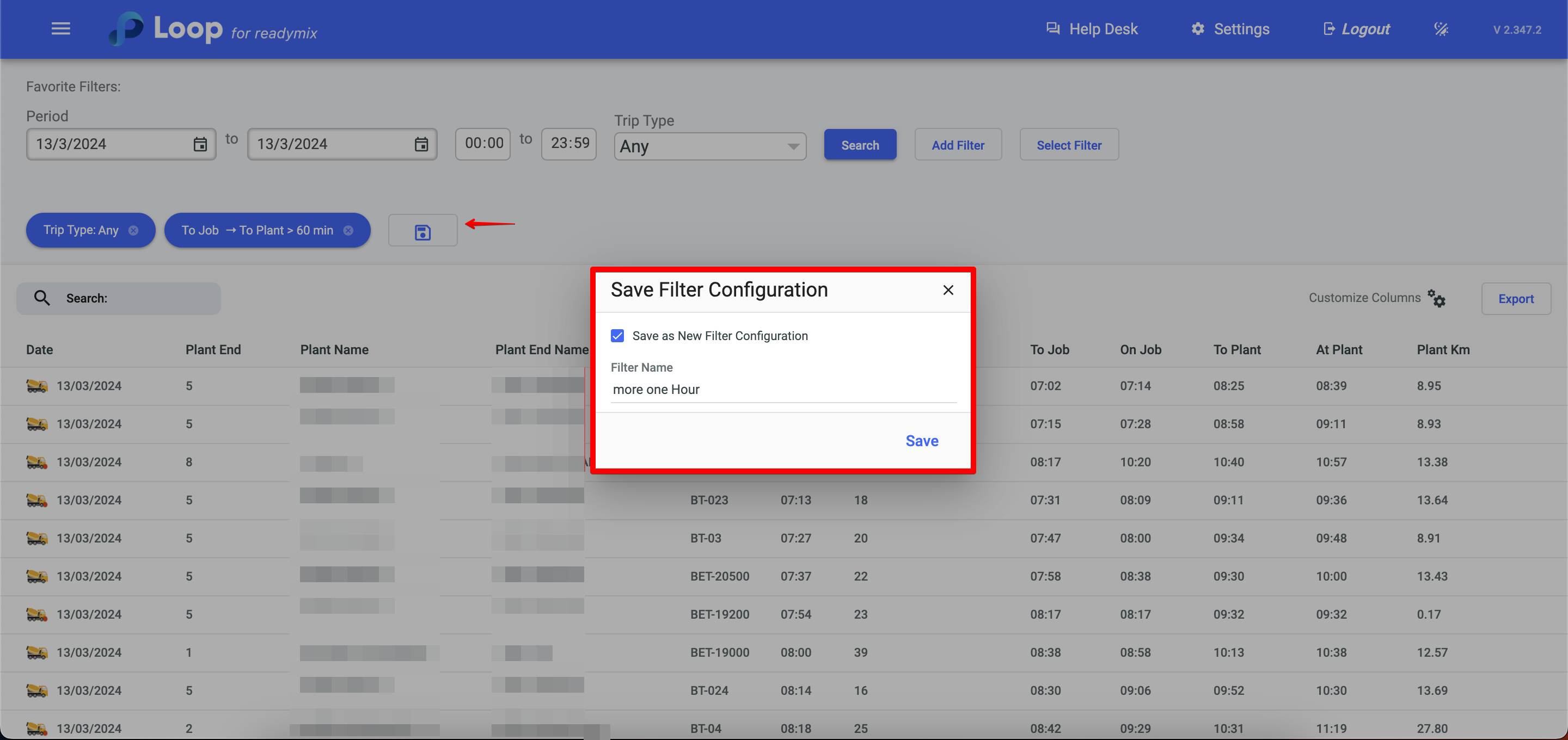Expand the Trip Type dropdown

[710, 146]
